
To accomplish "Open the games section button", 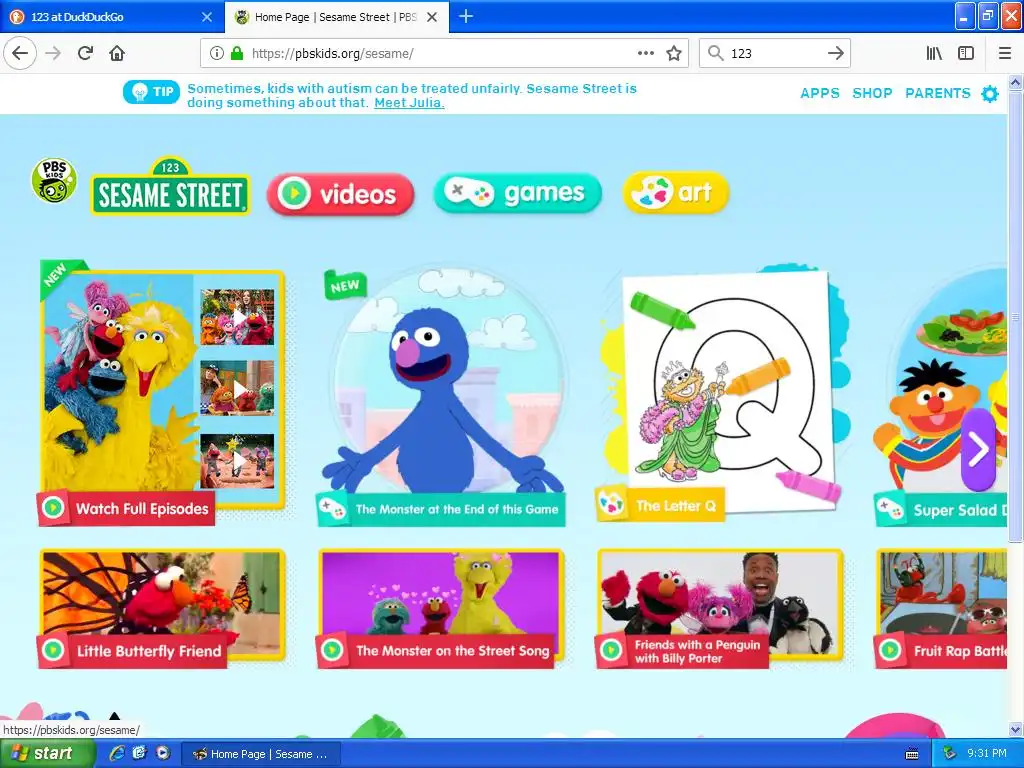I will click(517, 193).
